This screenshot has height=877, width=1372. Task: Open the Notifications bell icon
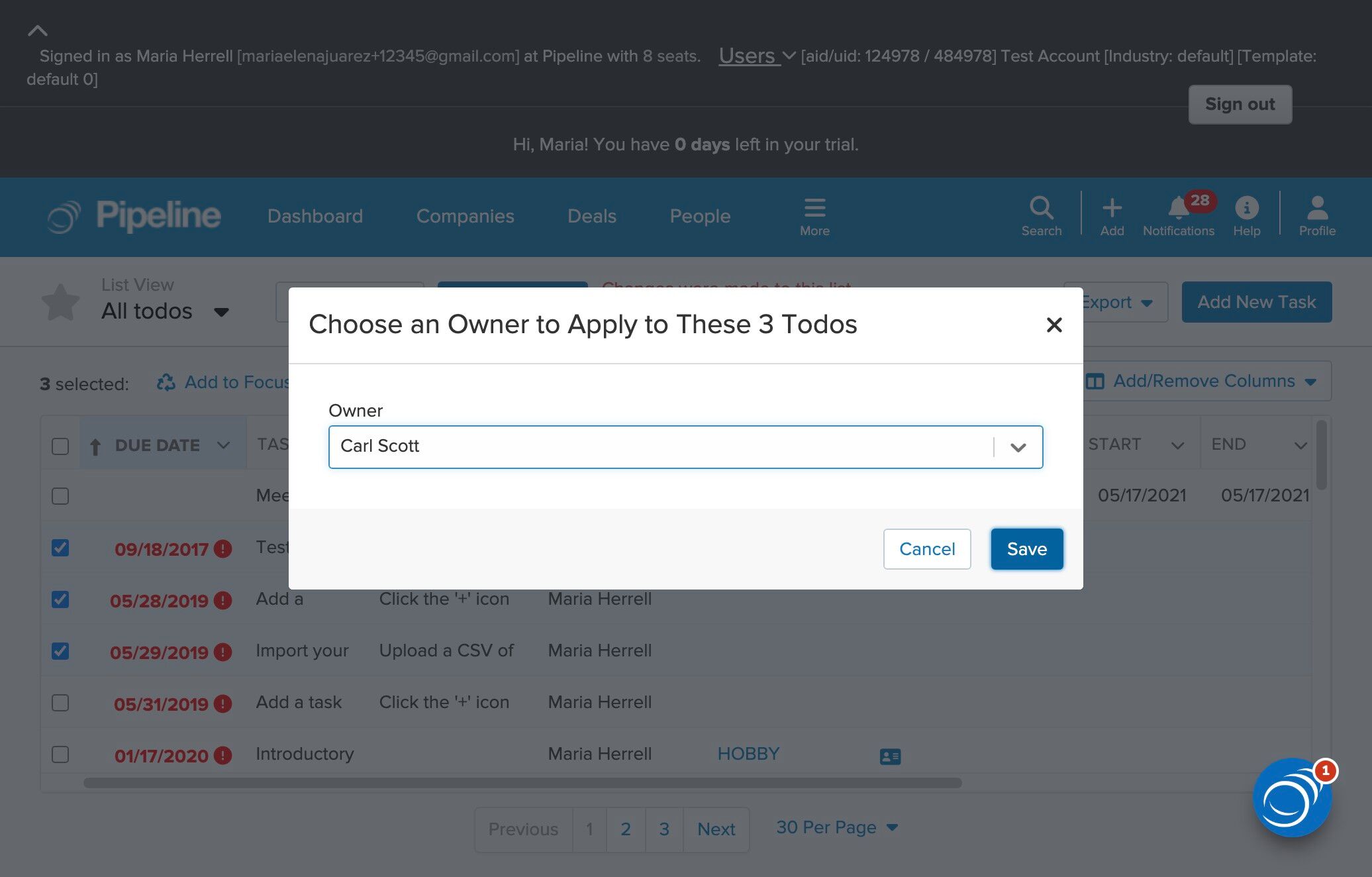point(1178,208)
